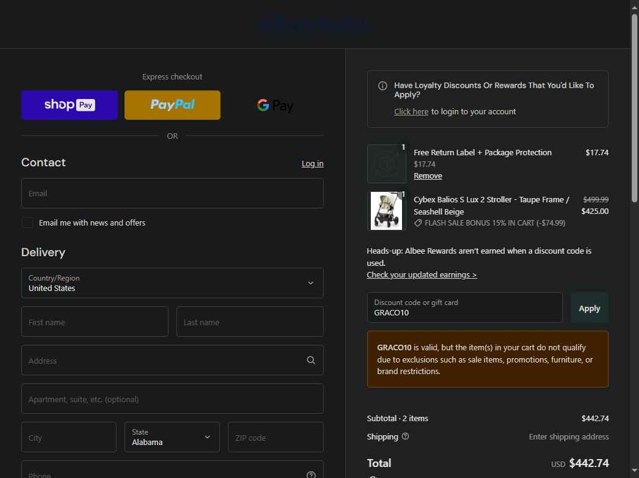The image size is (639, 478).
Task: Focus the Address field
Action: pyautogui.click(x=172, y=360)
